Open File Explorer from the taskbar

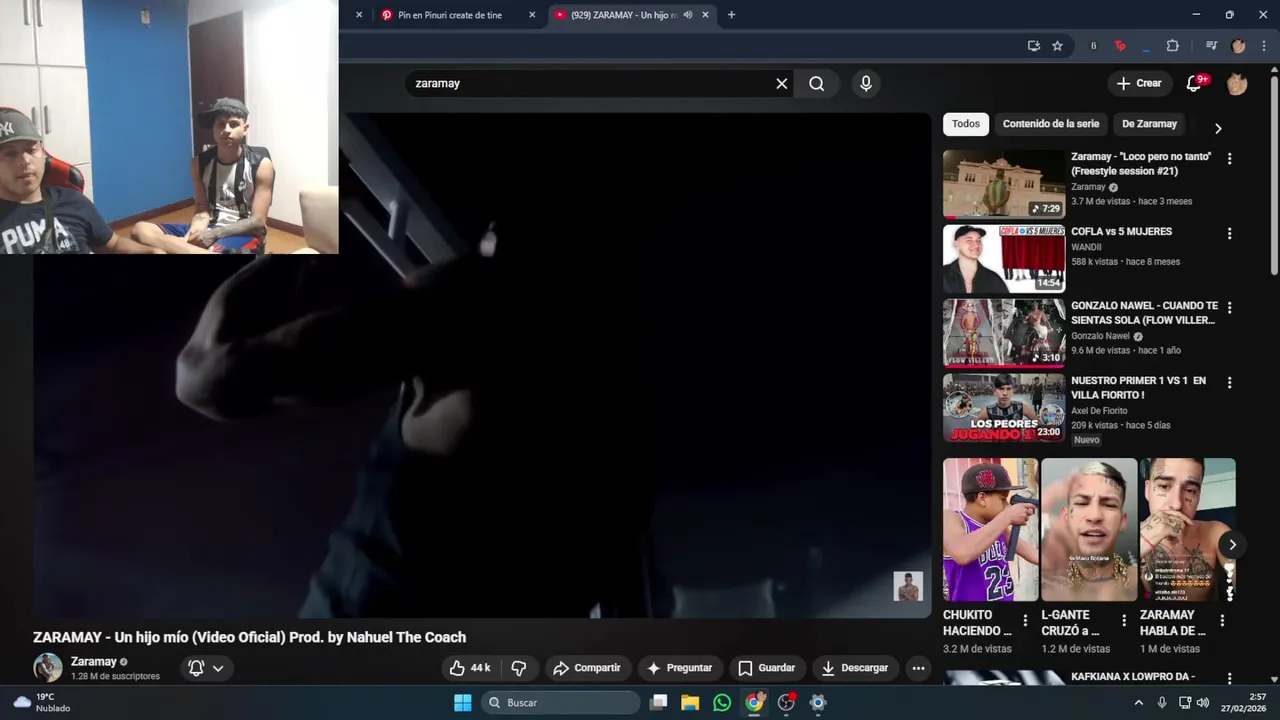(x=690, y=703)
